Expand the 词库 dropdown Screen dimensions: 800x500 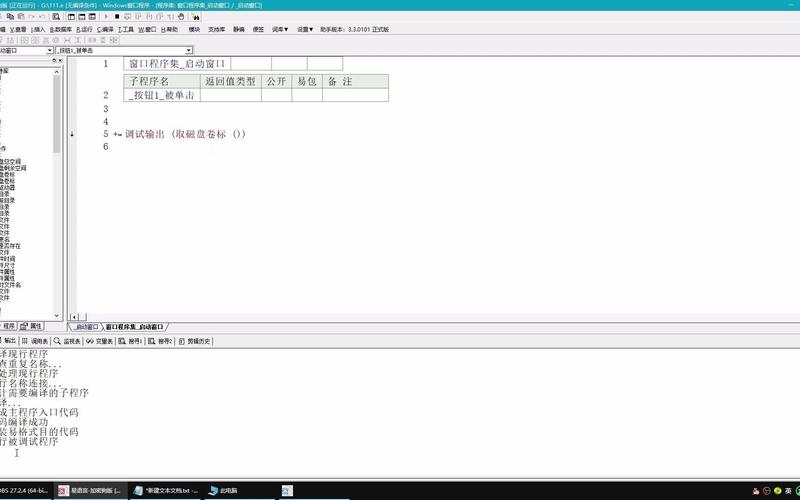click(x=280, y=30)
